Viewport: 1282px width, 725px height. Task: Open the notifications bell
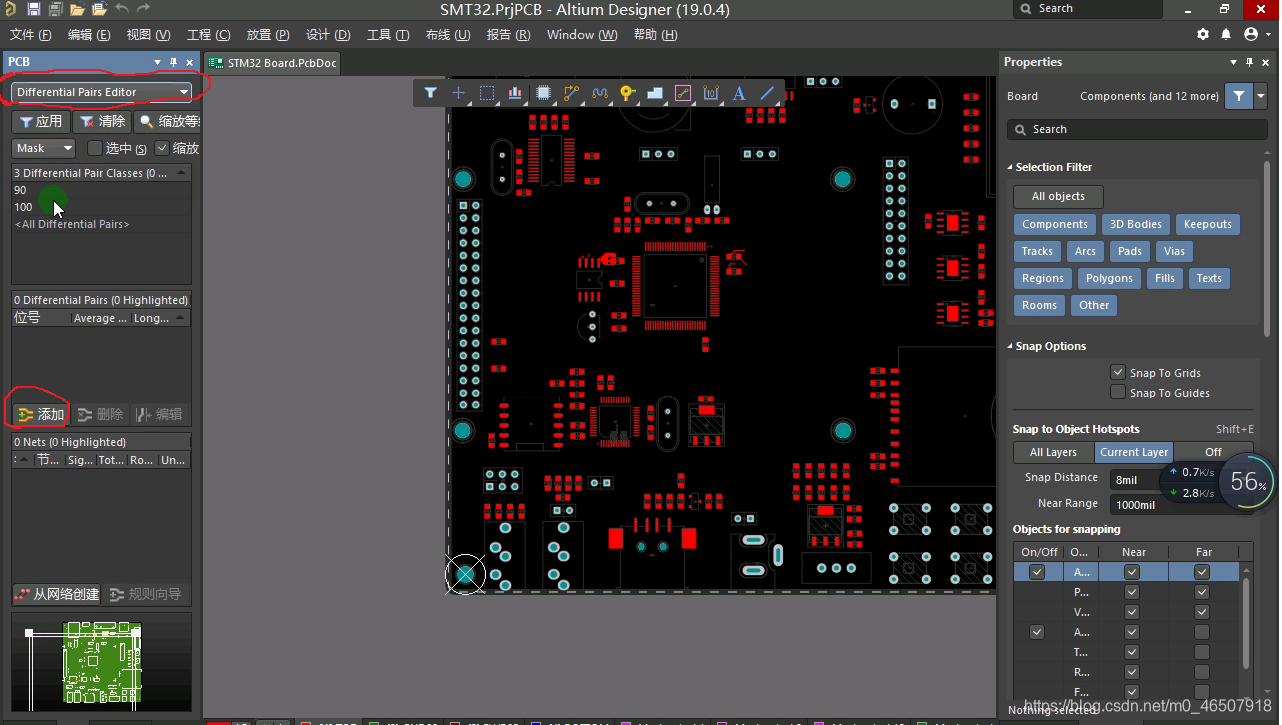(x=1226, y=34)
